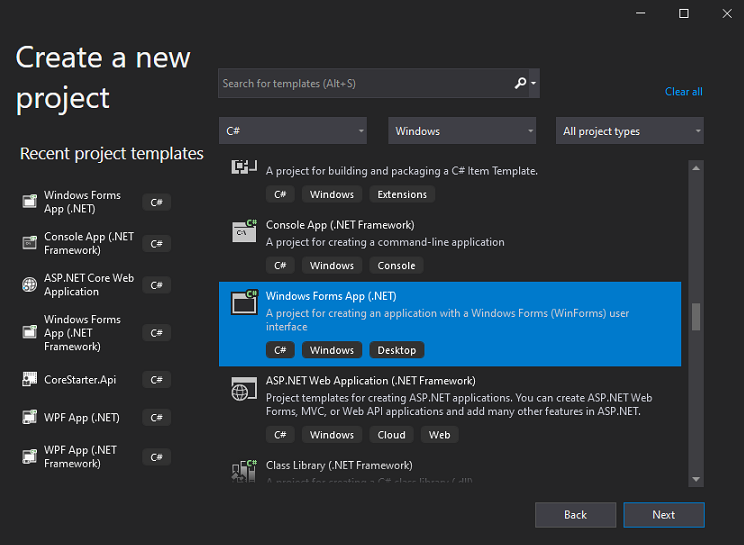Click the Next button
The image size is (744, 545).
point(664,515)
